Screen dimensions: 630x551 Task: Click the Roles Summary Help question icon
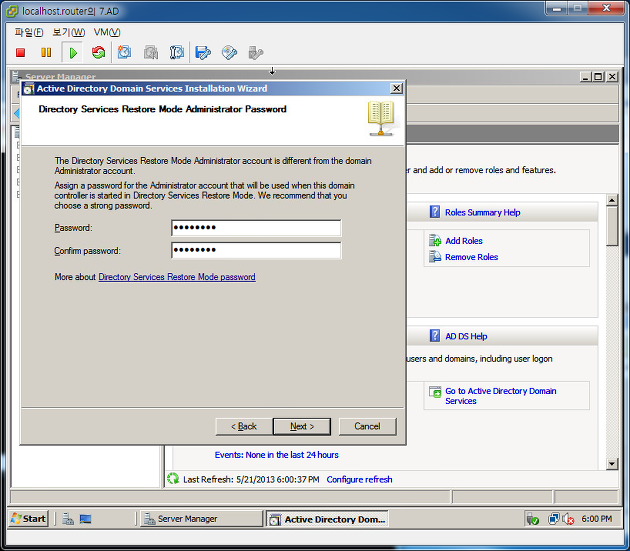coord(434,212)
